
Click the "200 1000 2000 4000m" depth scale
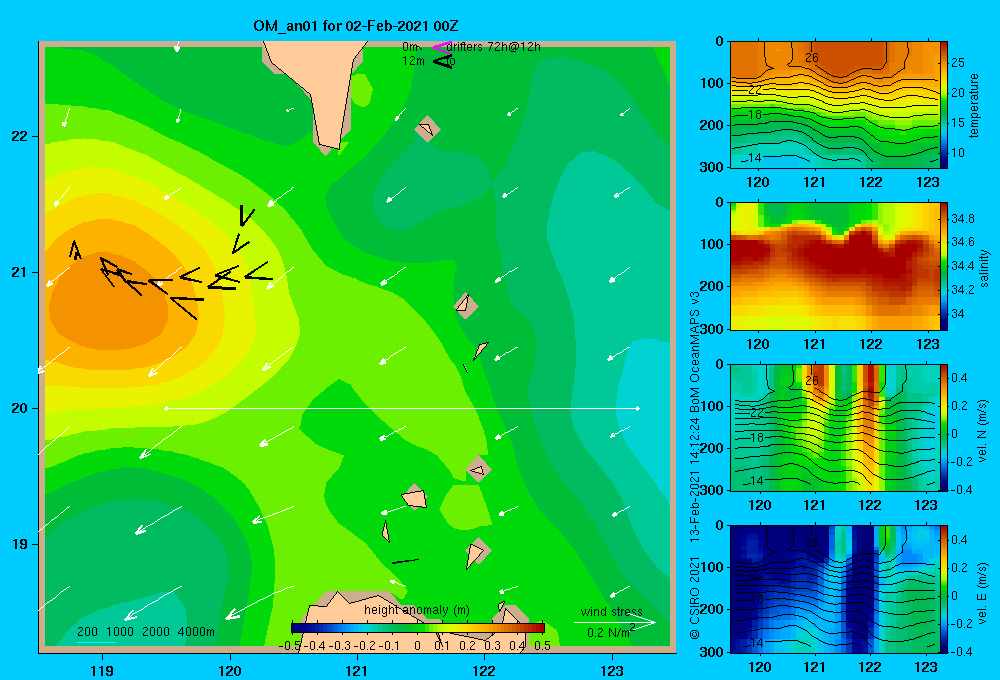tap(145, 632)
